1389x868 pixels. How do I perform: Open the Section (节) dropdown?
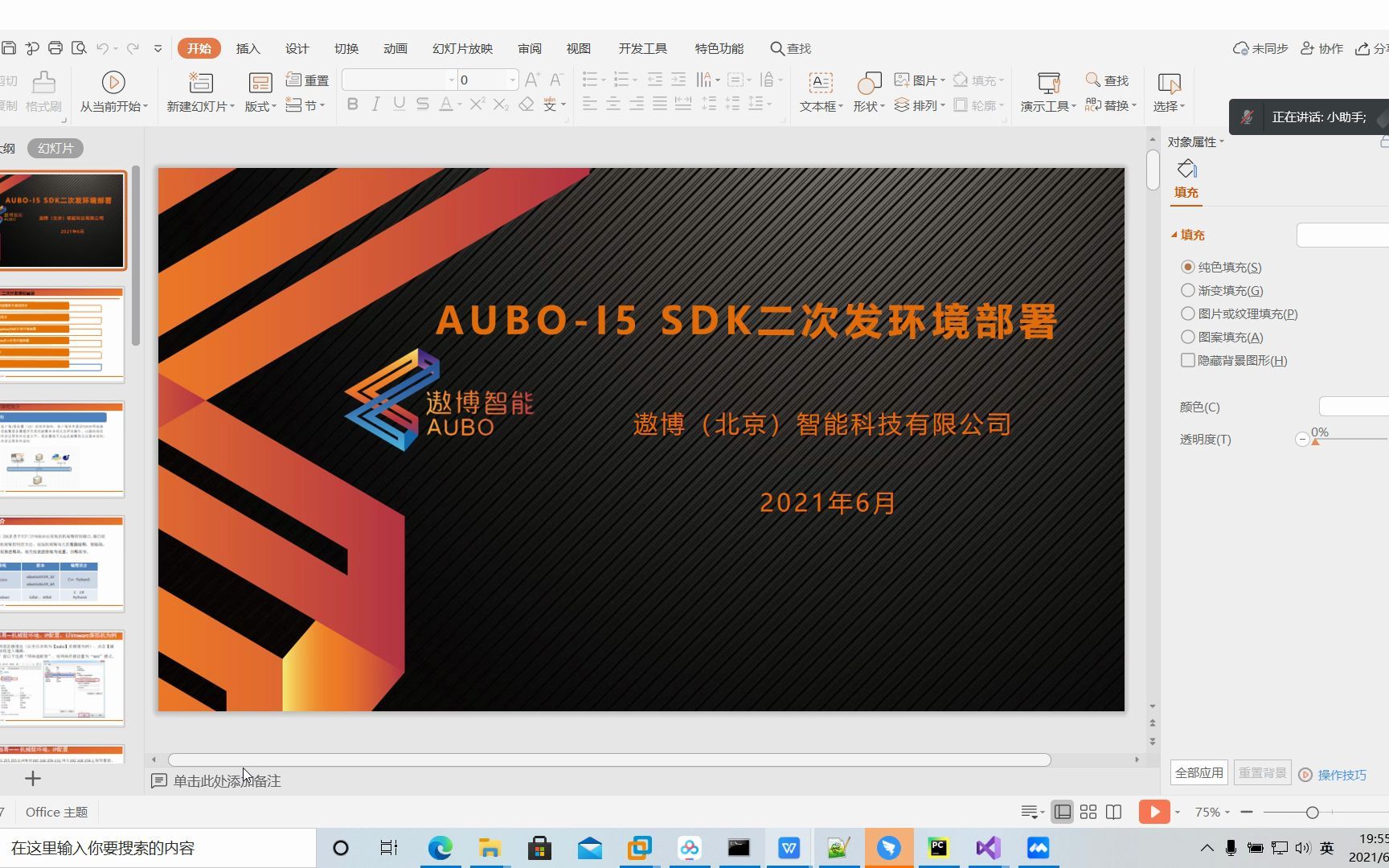point(305,105)
